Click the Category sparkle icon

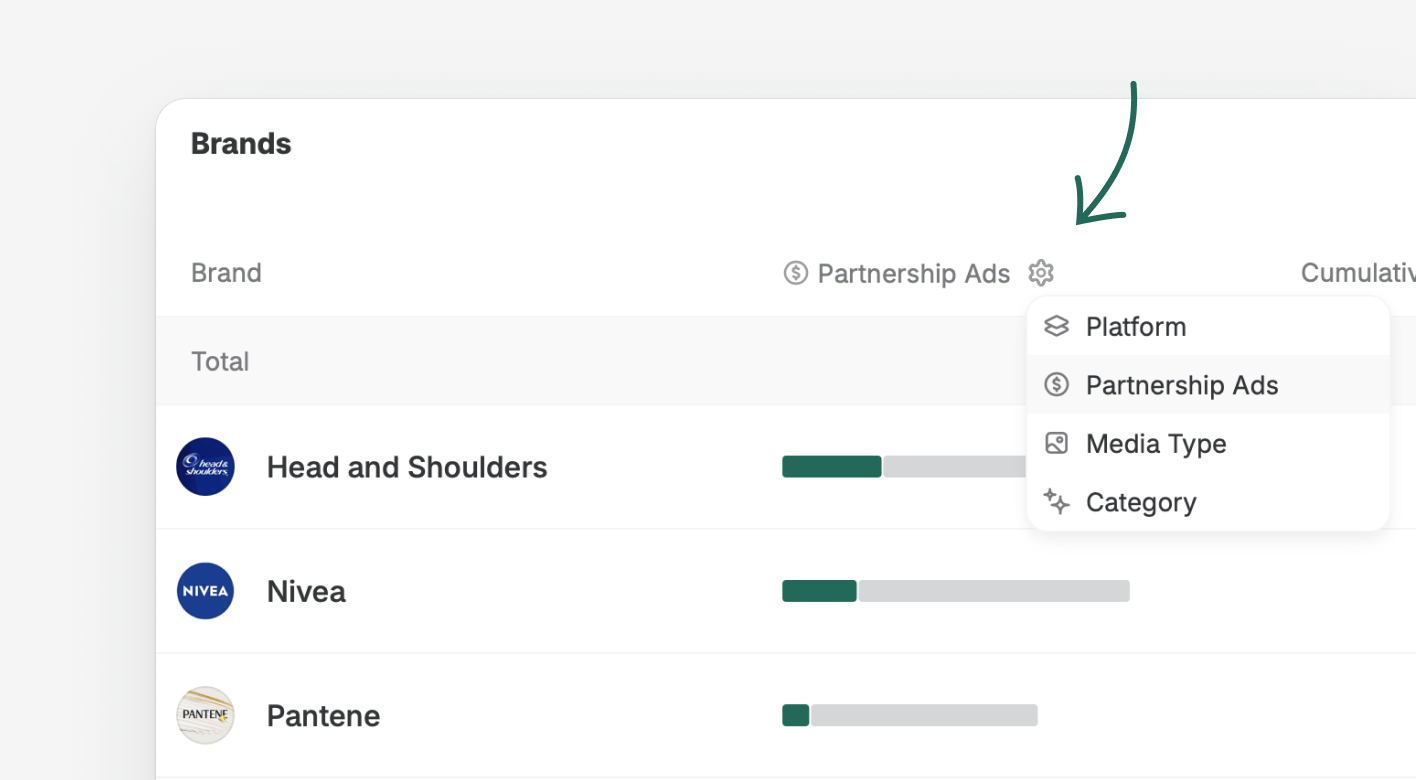coord(1056,501)
